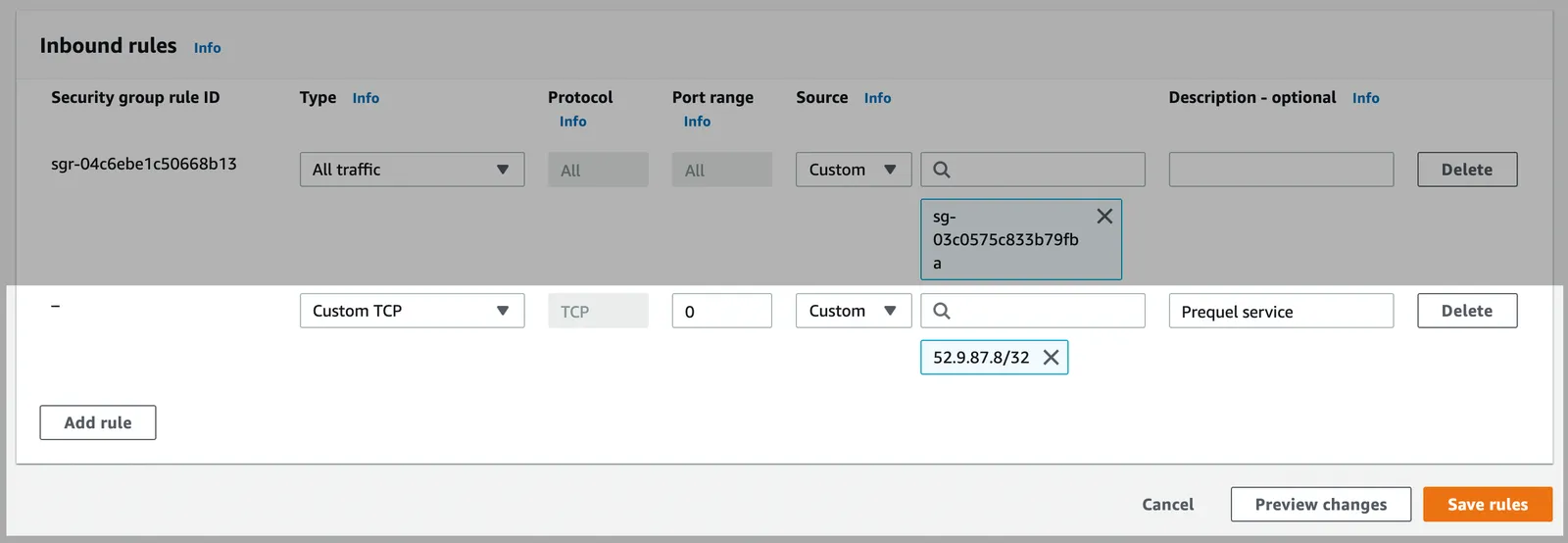Viewport: 1568px width, 543px height.
Task: Focus source search field of Custom TCP rule
Action: (x=1033, y=311)
